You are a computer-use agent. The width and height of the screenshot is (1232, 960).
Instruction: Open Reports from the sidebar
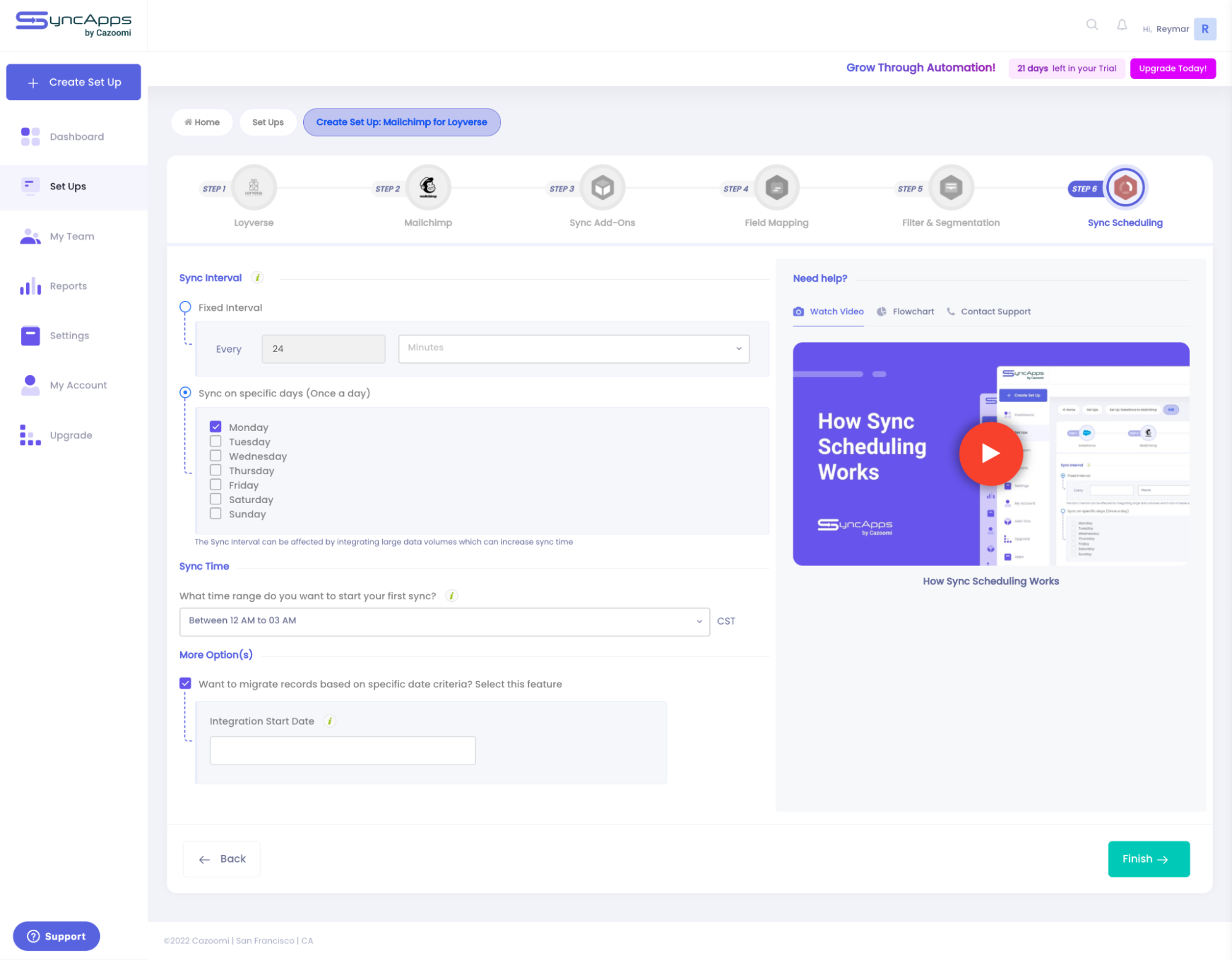pyautogui.click(x=74, y=286)
